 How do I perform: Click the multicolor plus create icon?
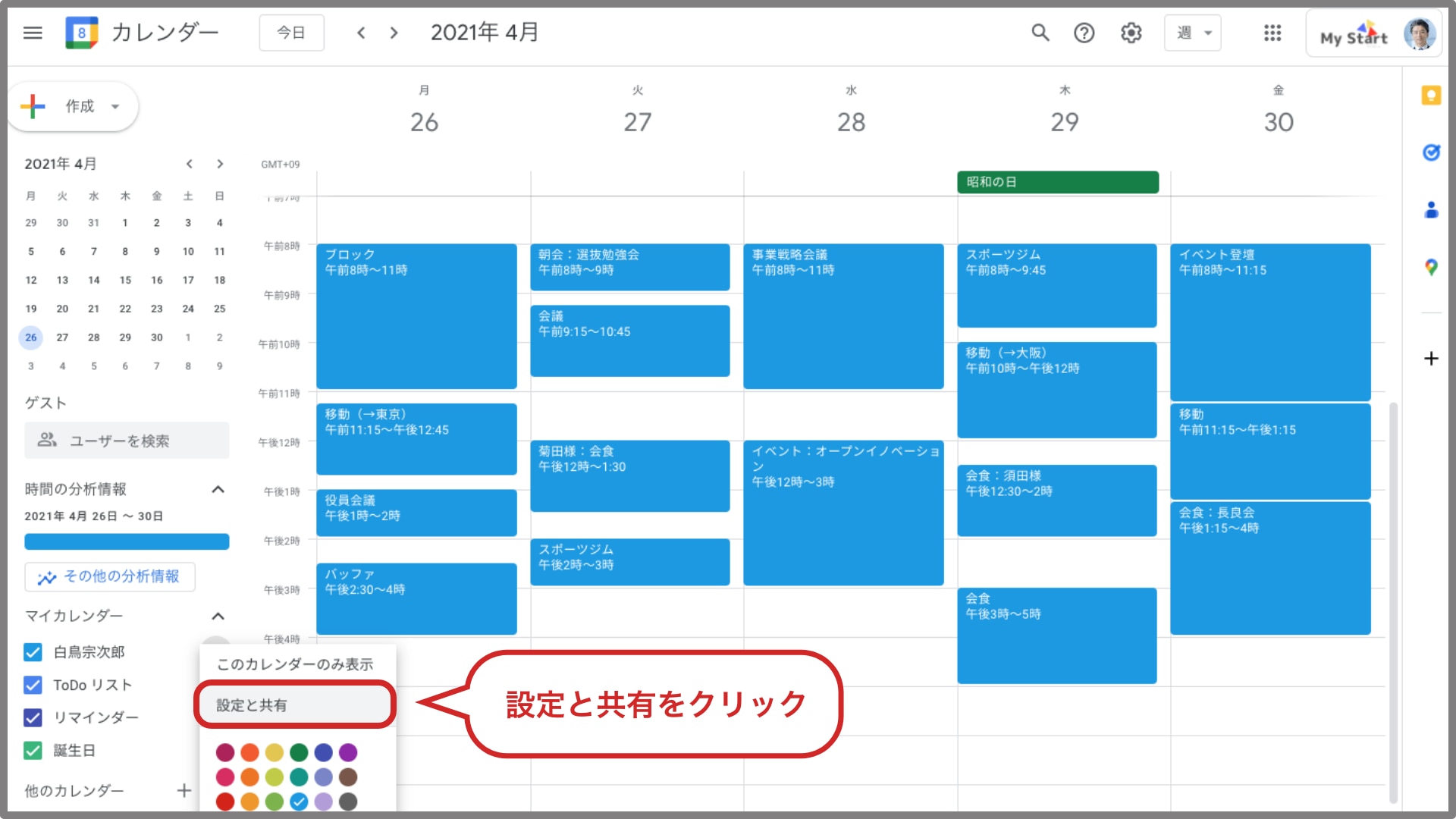[x=33, y=106]
